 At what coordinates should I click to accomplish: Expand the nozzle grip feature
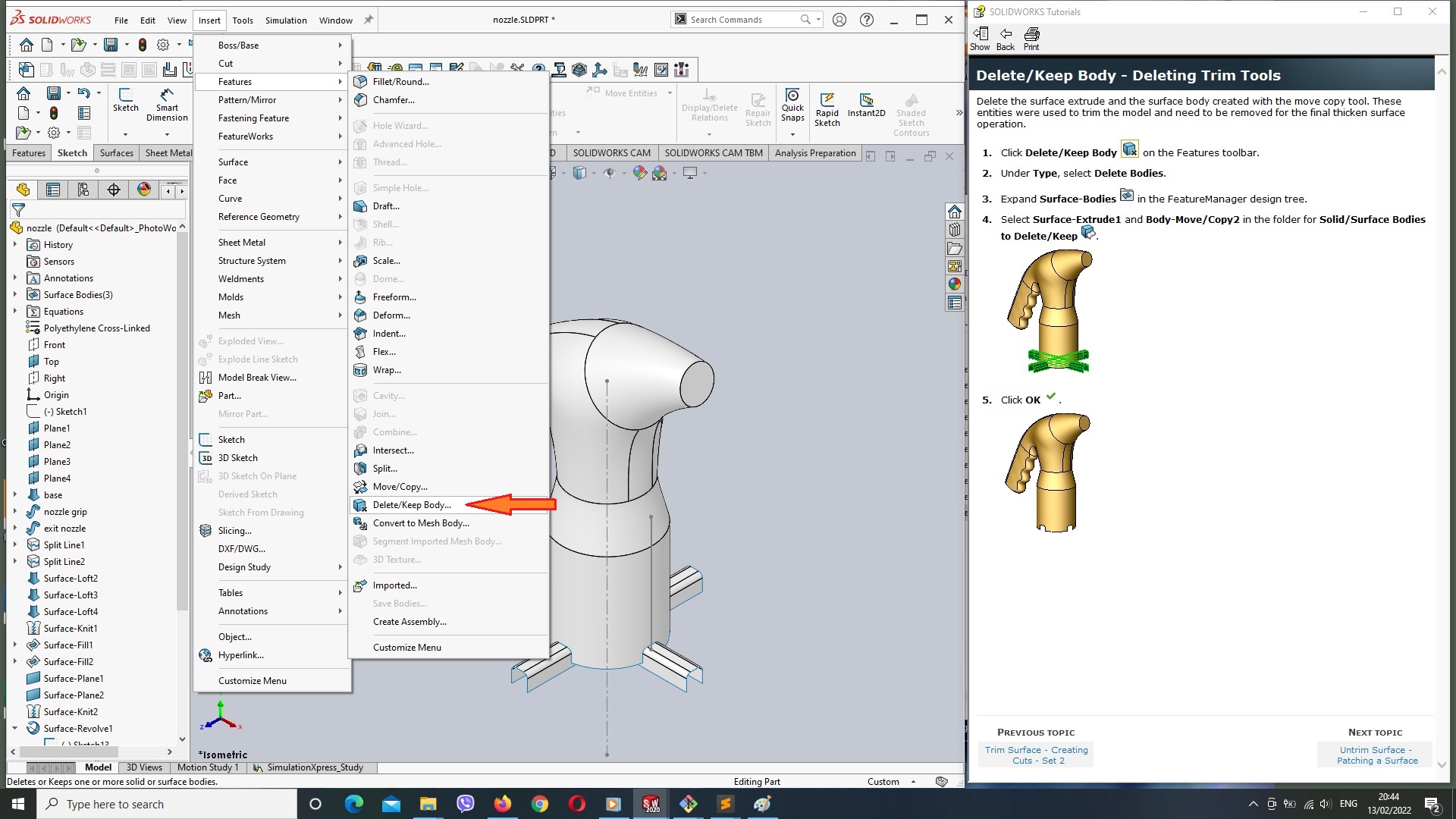(15, 512)
